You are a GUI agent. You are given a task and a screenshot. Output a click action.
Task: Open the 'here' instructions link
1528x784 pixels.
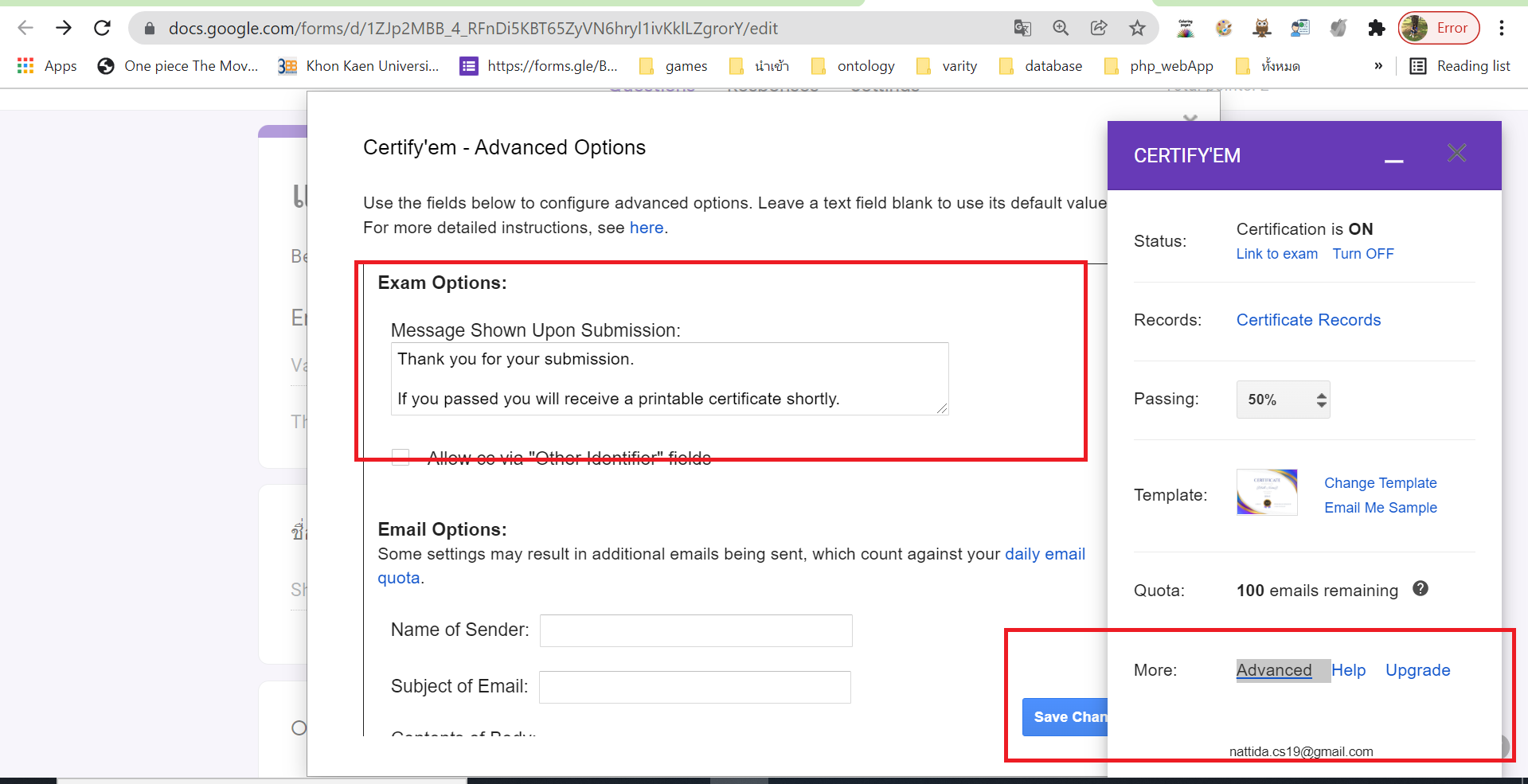pos(647,228)
